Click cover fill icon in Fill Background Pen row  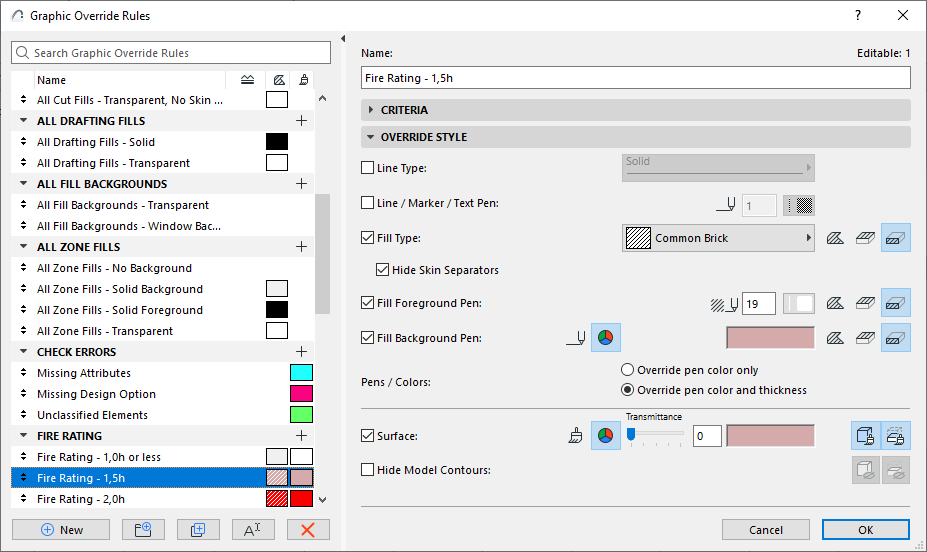tap(865, 338)
